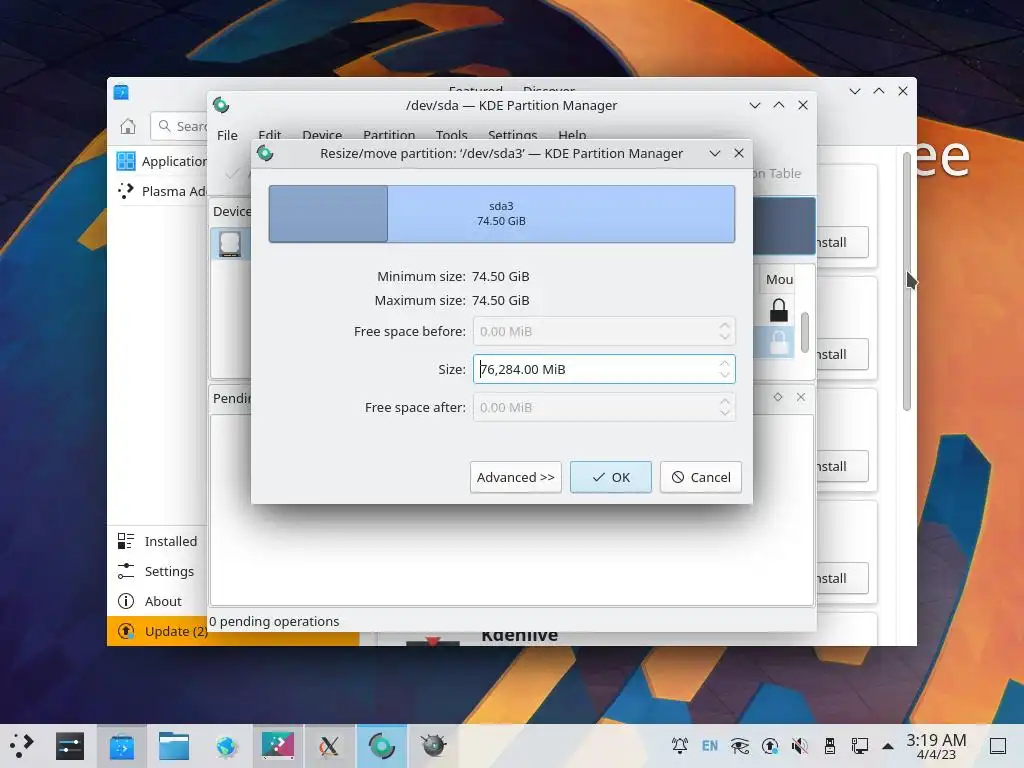Click the used-space portion of sda3 bar
The height and width of the screenshot is (768, 1024).
[x=328, y=214]
